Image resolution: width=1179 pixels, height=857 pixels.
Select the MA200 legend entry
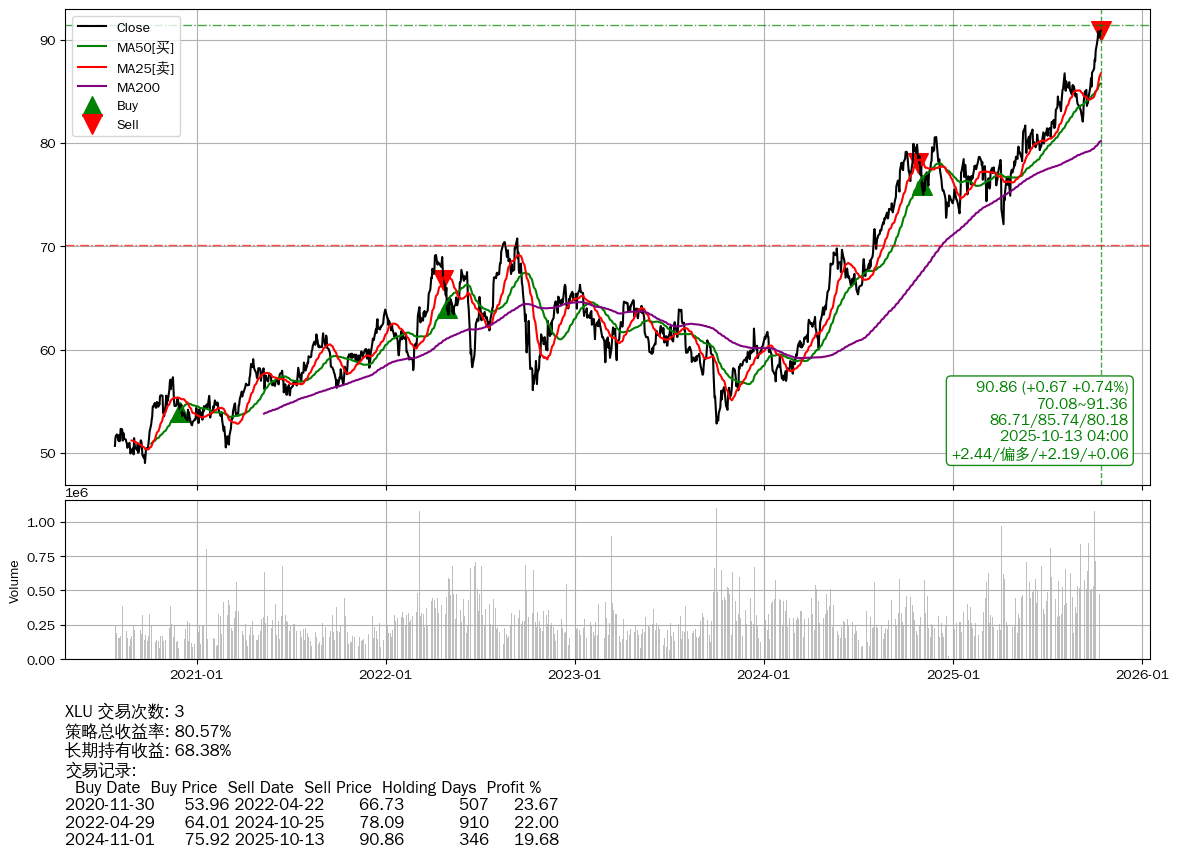pos(138,87)
